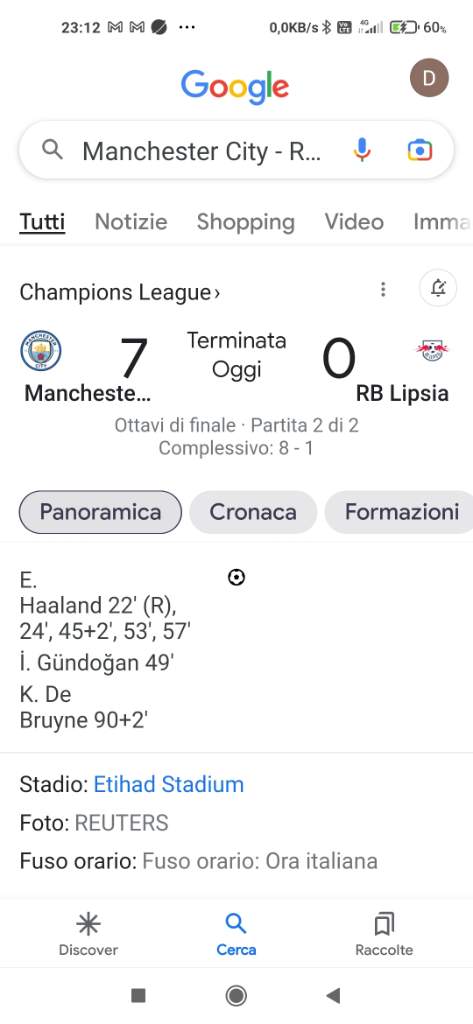This screenshot has height=1024, width=473.
Task: Open Discover from bottom navigation
Action: click(88, 934)
